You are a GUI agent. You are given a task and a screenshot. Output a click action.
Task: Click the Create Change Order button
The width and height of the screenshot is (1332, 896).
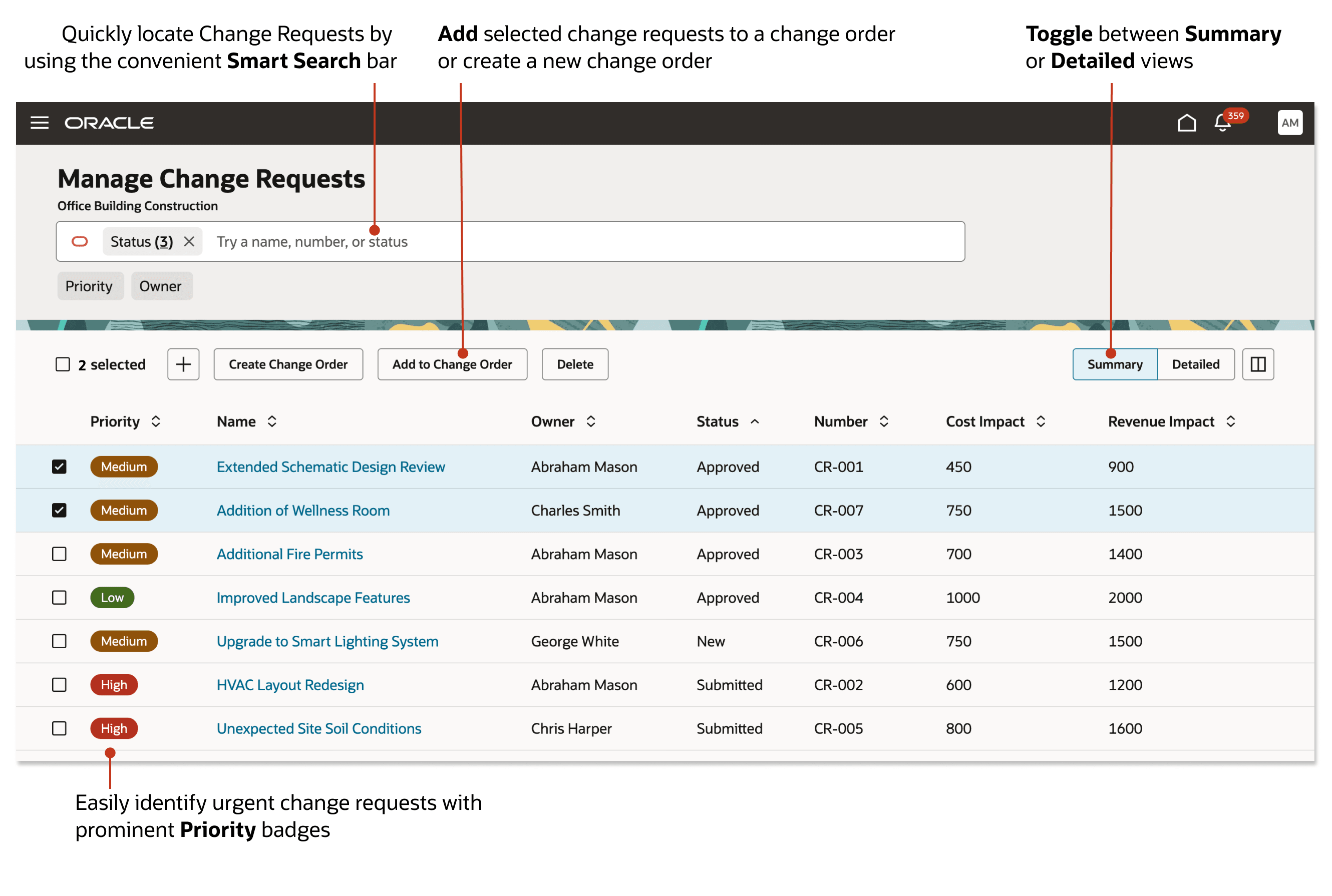(288, 364)
